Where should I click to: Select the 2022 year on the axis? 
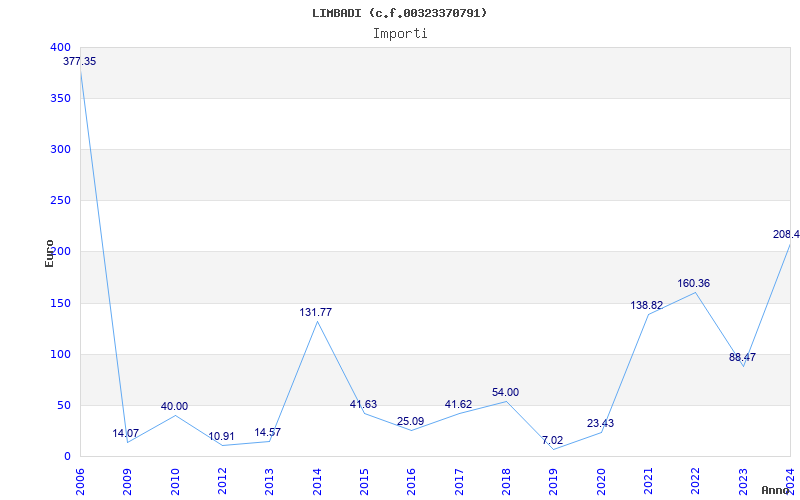click(x=696, y=482)
